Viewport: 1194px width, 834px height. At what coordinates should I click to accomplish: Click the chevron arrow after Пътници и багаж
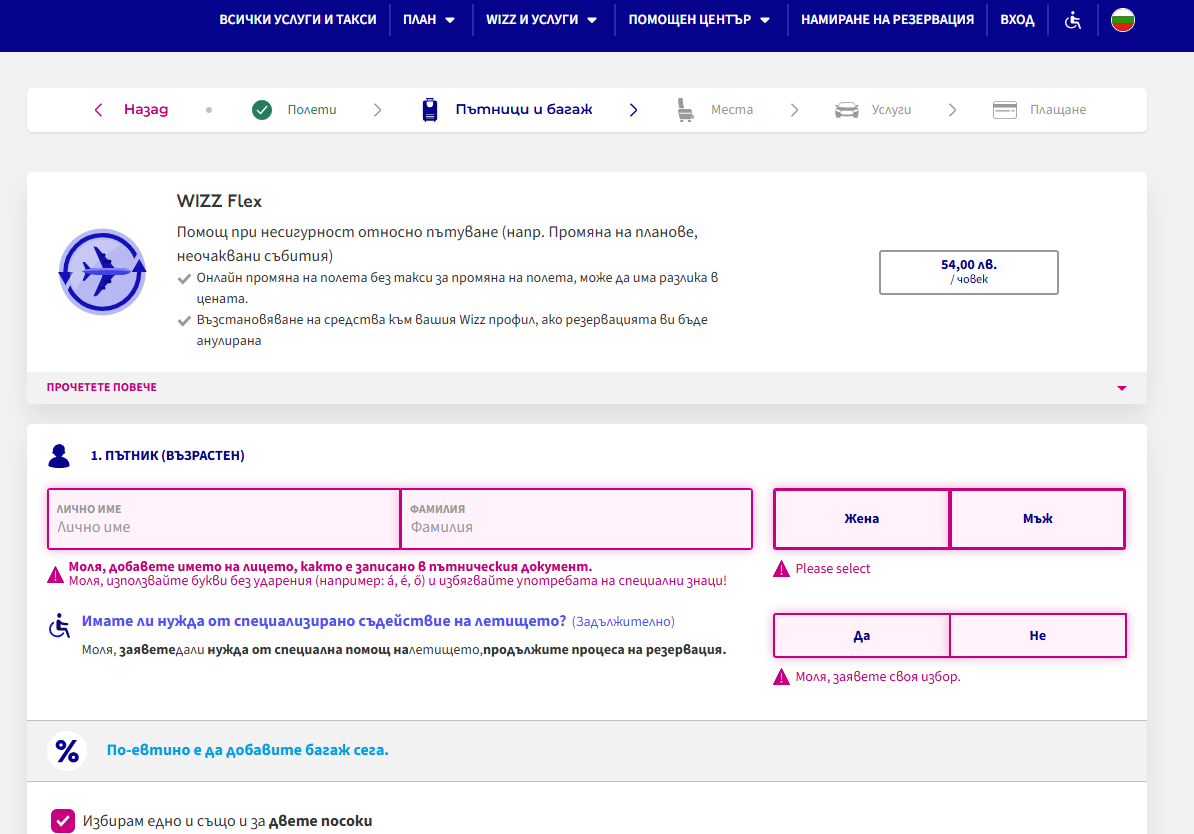pyautogui.click(x=634, y=110)
